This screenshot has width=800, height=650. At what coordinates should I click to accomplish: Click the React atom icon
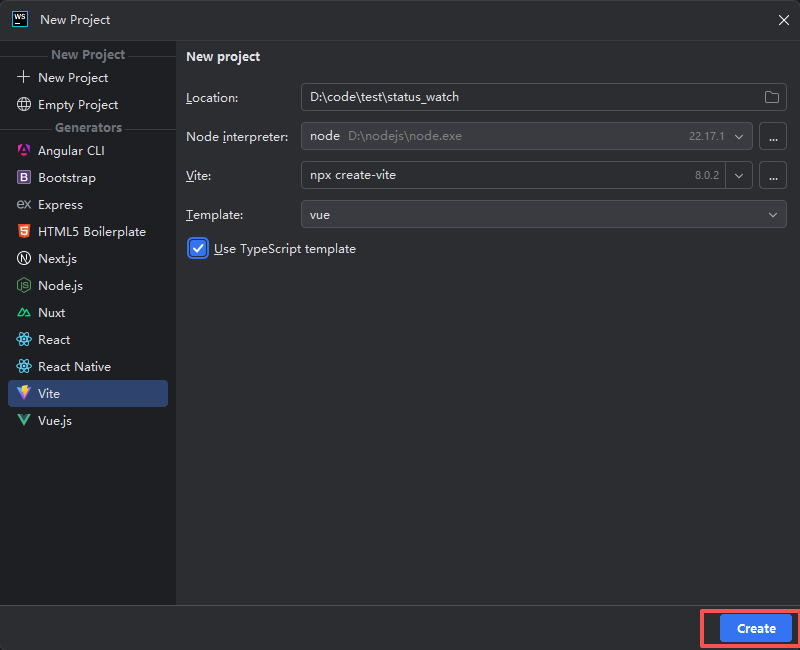pyautogui.click(x=23, y=339)
